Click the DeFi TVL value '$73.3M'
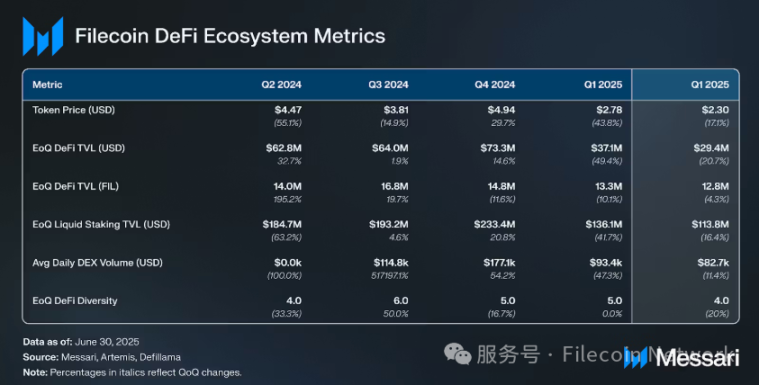The image size is (759, 385). click(498, 148)
